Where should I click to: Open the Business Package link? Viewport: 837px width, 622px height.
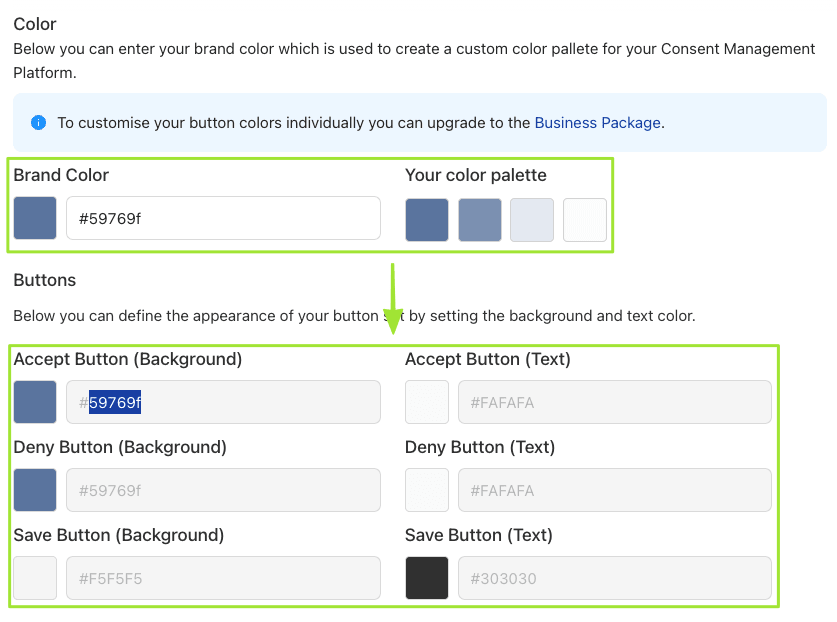click(x=597, y=123)
